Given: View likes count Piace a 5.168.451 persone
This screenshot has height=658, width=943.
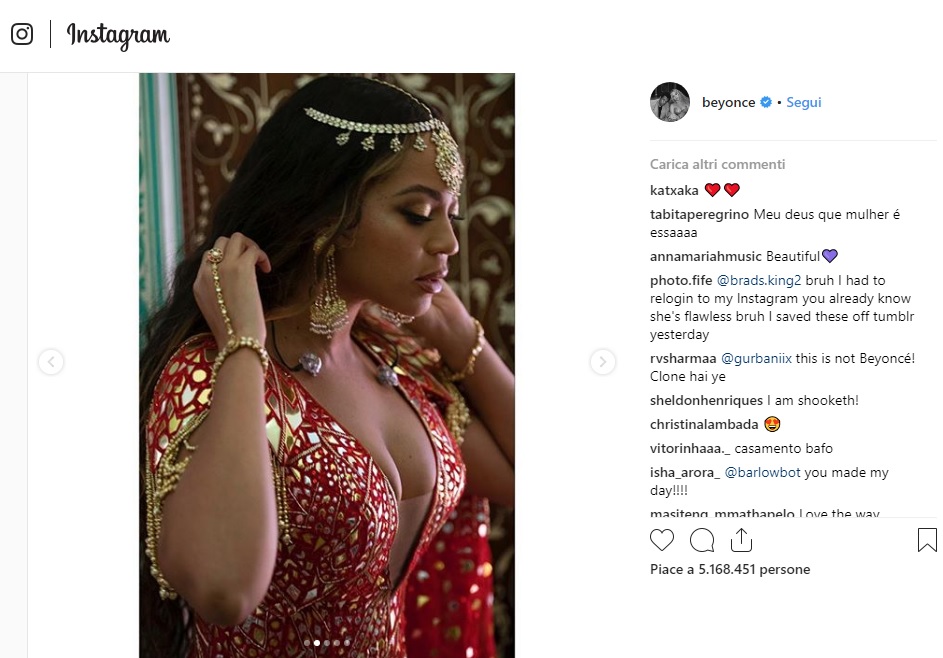Looking at the screenshot, I should 729,570.
